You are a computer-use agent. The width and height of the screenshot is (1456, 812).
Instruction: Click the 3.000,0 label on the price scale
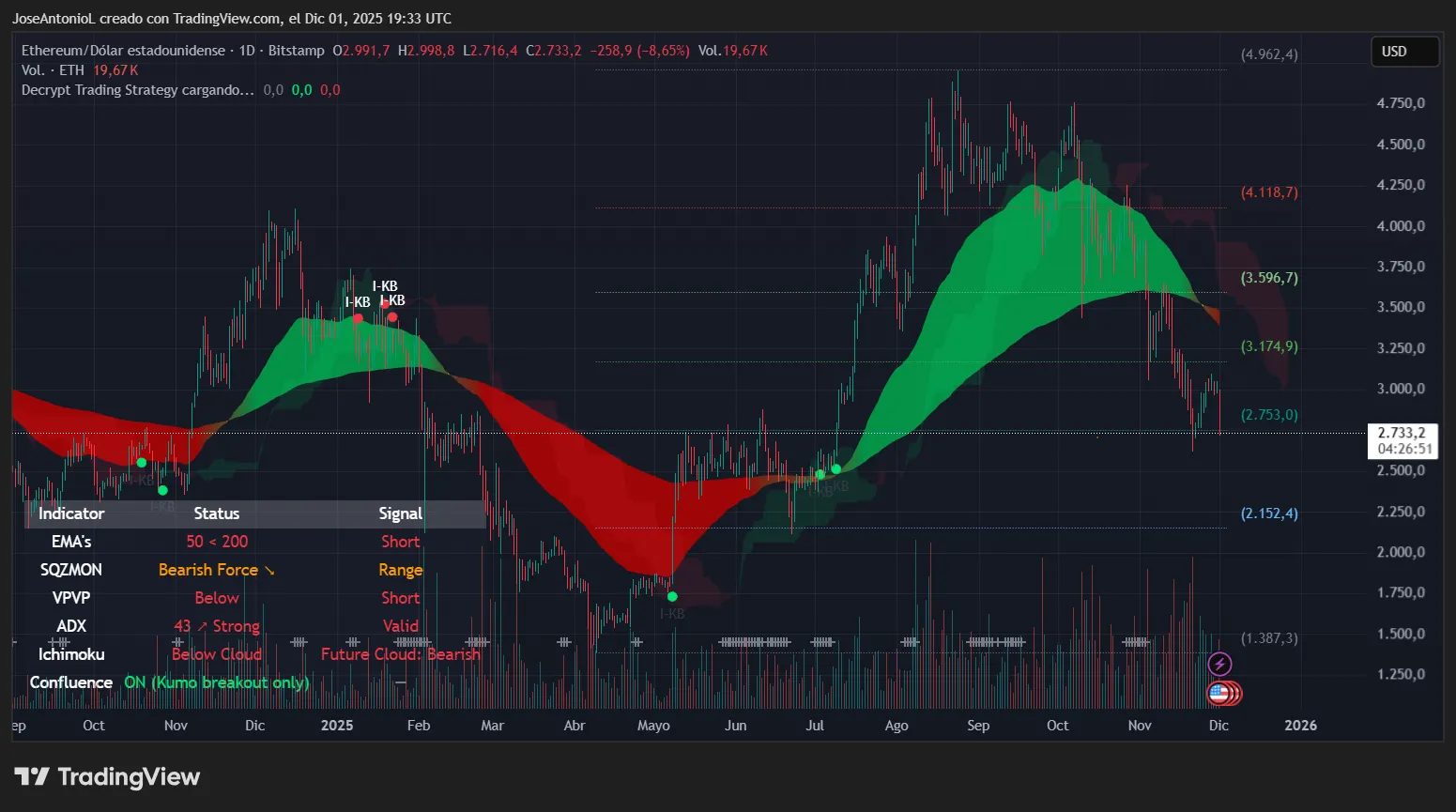(1401, 388)
